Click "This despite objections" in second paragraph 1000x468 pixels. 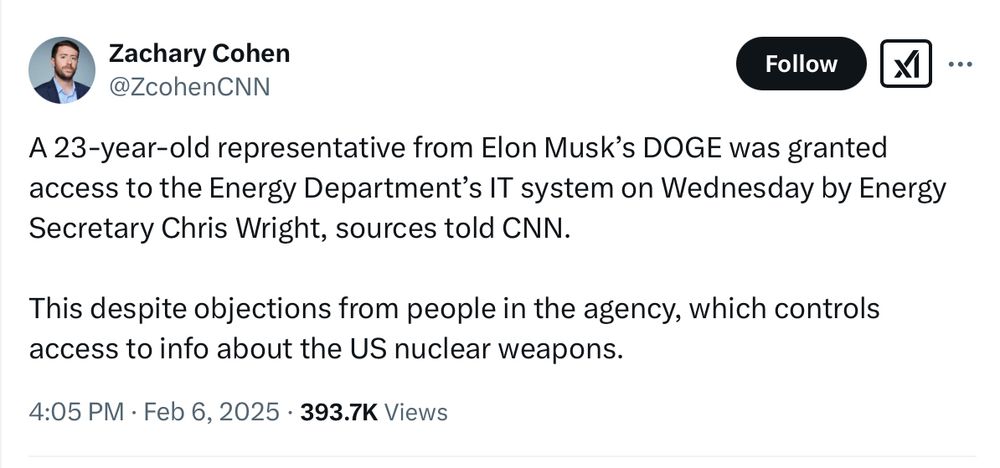point(180,309)
